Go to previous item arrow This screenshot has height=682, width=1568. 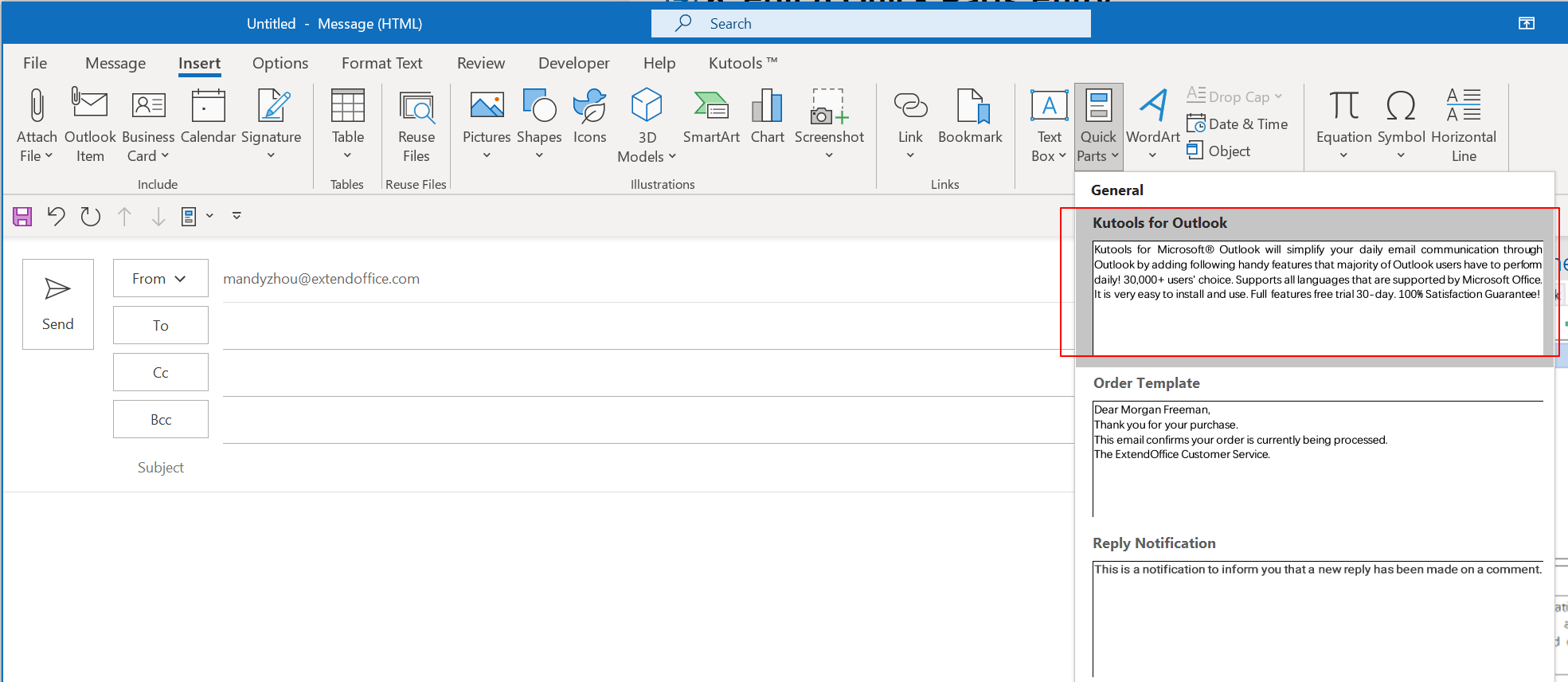(124, 216)
